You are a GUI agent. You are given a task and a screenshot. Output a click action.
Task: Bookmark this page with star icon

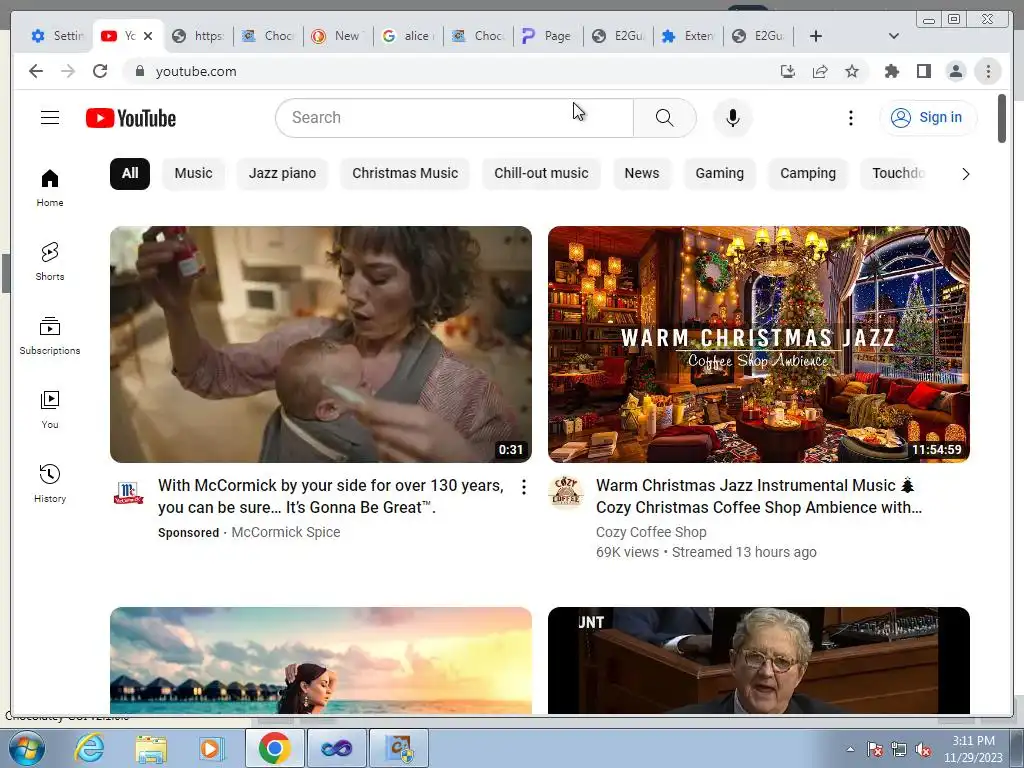point(852,71)
